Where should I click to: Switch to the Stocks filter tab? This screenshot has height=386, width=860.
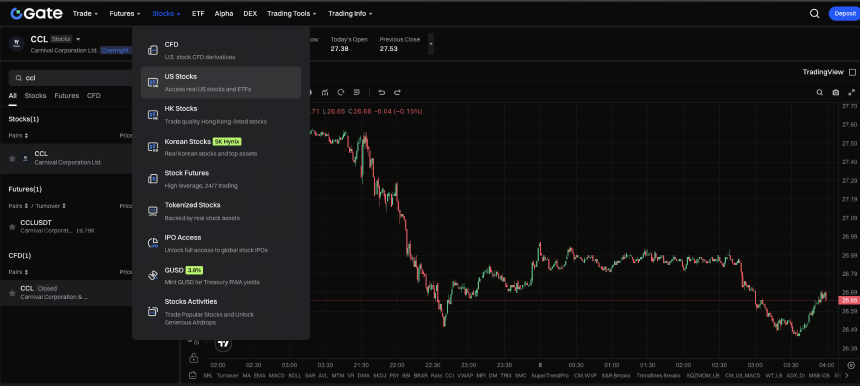35,95
